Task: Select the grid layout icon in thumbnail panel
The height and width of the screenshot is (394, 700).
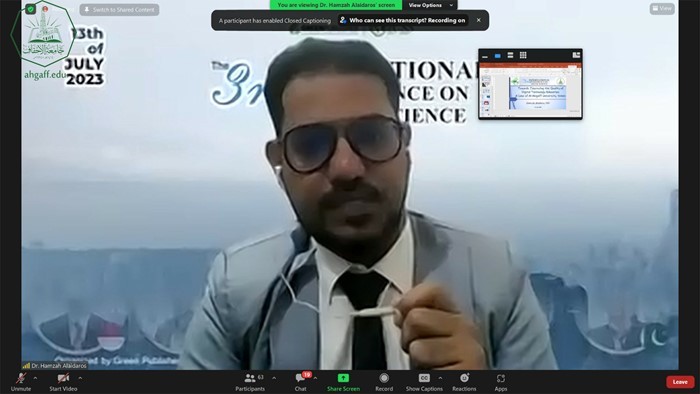Action: (523, 55)
